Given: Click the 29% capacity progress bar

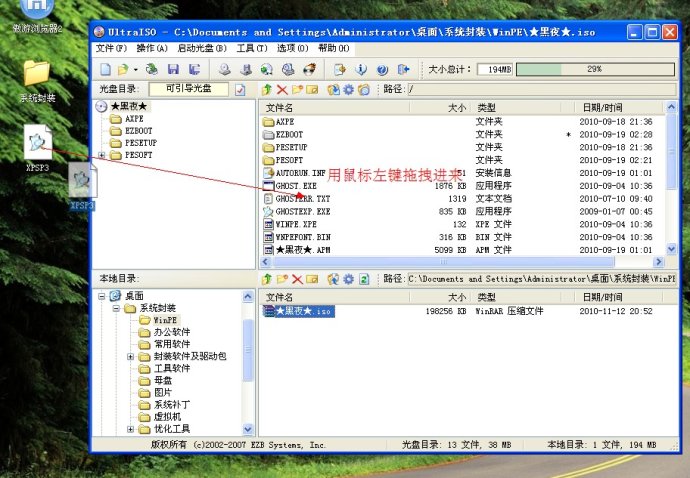Looking at the screenshot, I should click(x=595, y=70).
